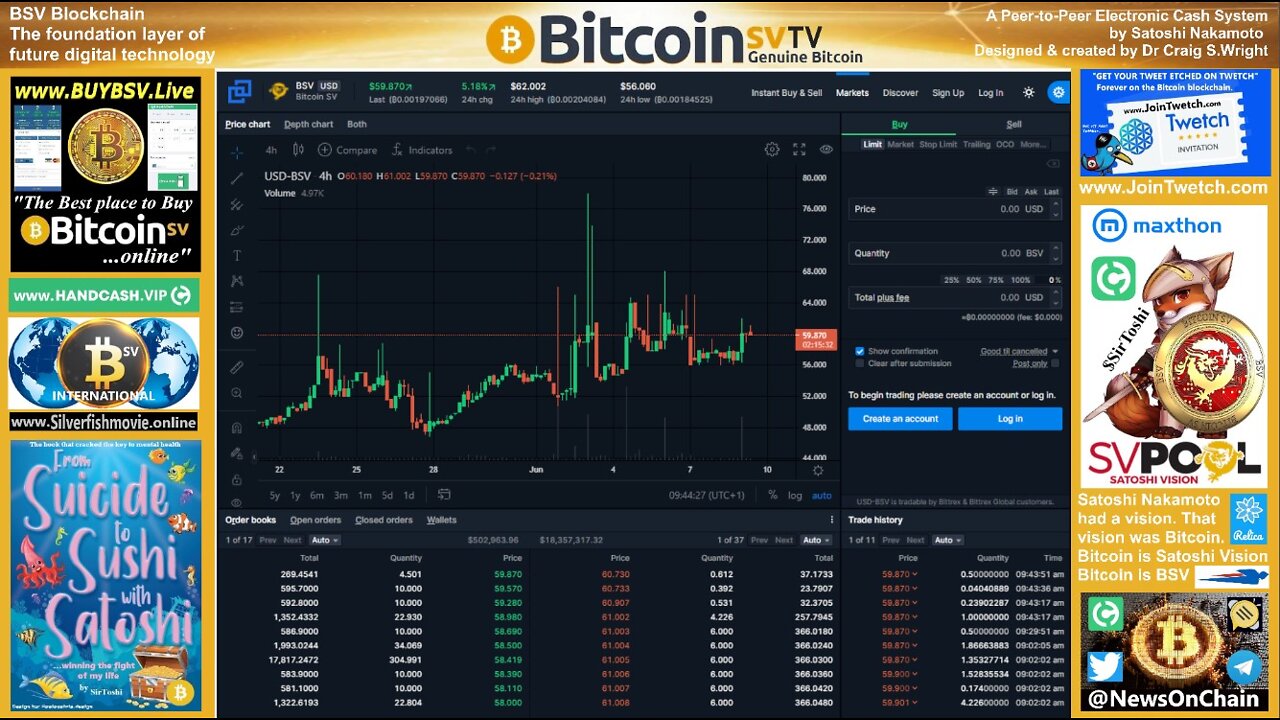Select the trend line drawing tool
The height and width of the screenshot is (720, 1280).
point(237,178)
